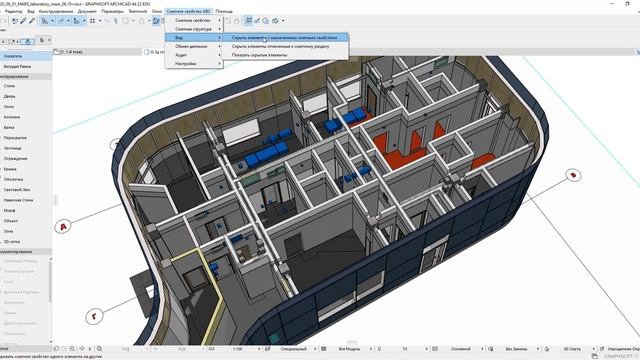Select the Ограждение (Railing) tool

coord(15,158)
